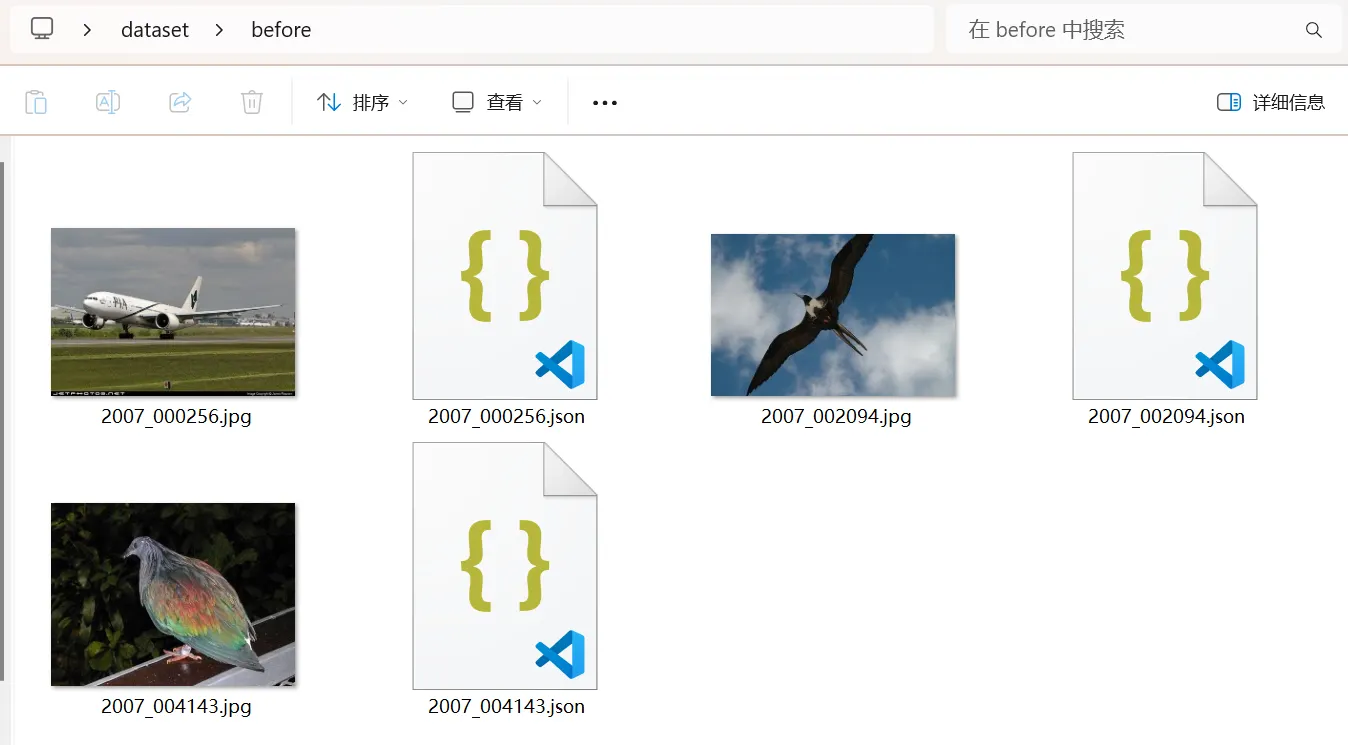Open the 排序 sort dropdown
Viewport: 1348px width, 745px height.
(x=362, y=102)
